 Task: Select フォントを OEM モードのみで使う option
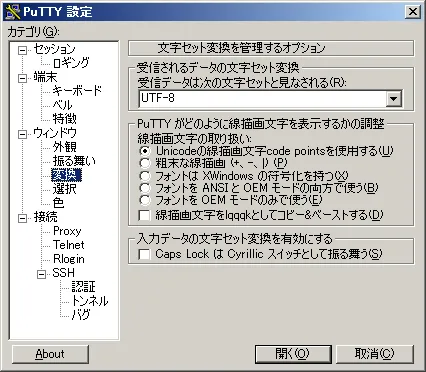(x=145, y=200)
